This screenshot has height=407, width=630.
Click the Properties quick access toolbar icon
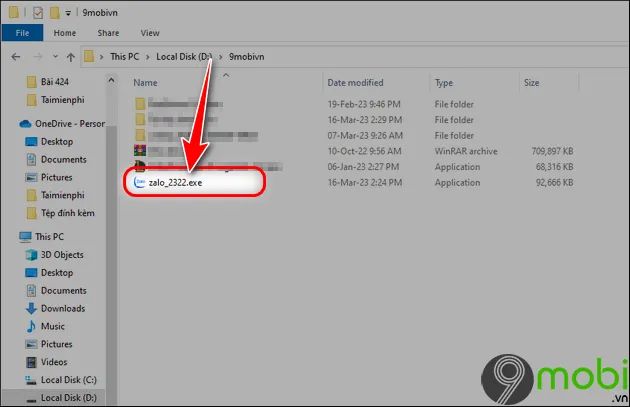click(38, 13)
